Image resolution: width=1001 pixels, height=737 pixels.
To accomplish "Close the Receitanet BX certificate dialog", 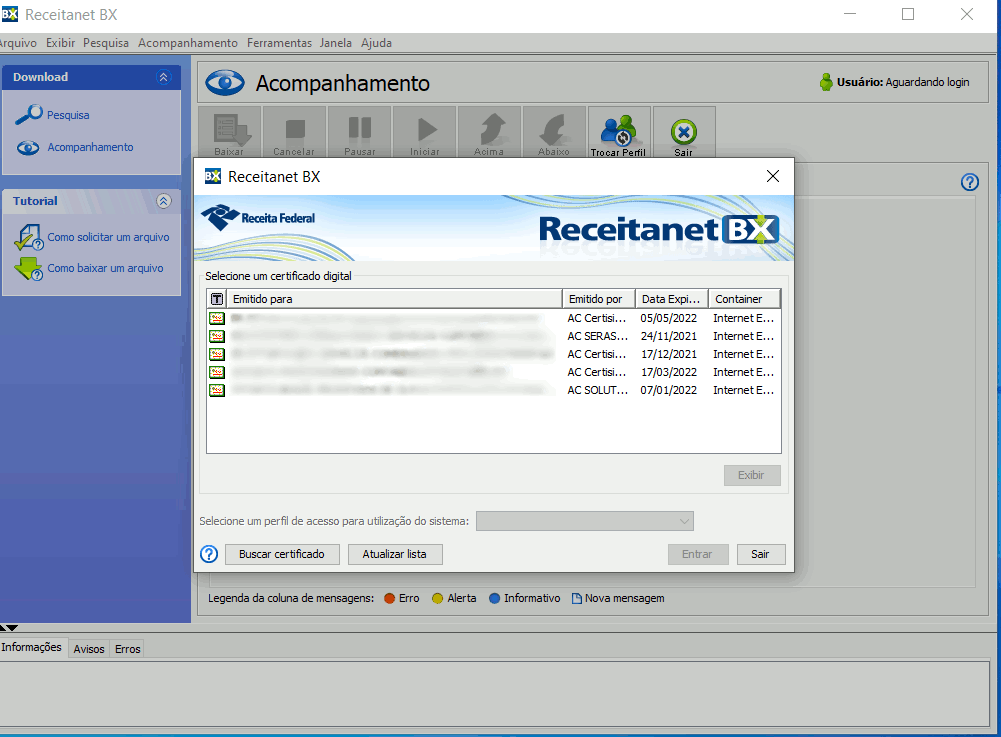I will tap(772, 176).
